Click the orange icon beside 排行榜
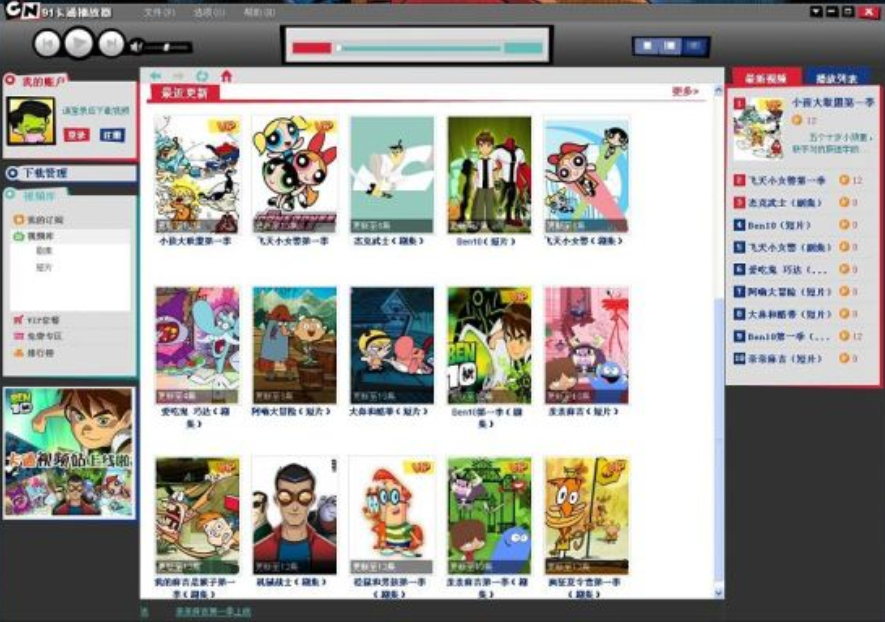The height and width of the screenshot is (622, 885). click(x=19, y=353)
